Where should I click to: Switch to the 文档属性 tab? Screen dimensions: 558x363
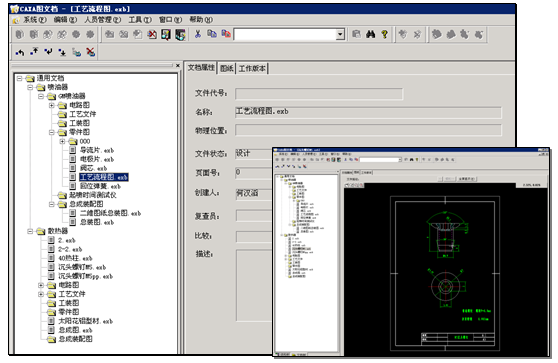click(201, 68)
